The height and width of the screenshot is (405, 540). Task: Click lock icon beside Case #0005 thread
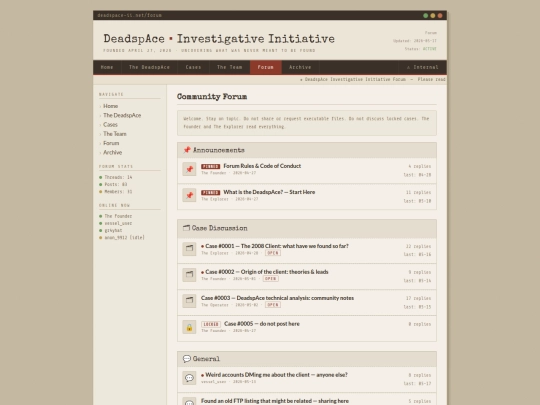point(189,327)
